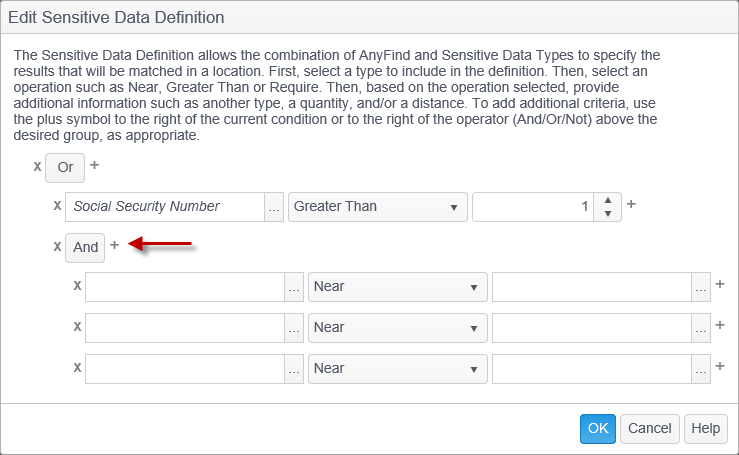Image resolution: width=739 pixels, height=455 pixels.
Task: Click the second row's empty type field
Action: point(185,327)
